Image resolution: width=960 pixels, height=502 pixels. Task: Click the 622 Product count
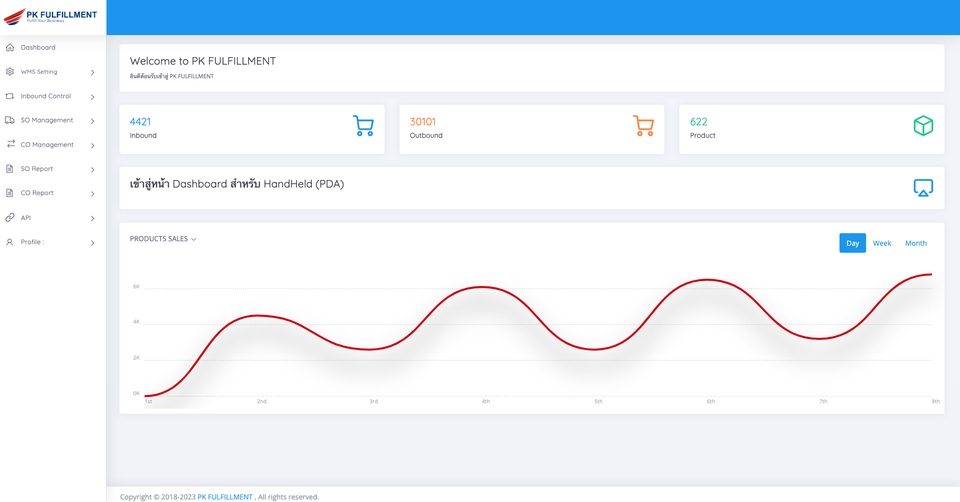click(699, 122)
